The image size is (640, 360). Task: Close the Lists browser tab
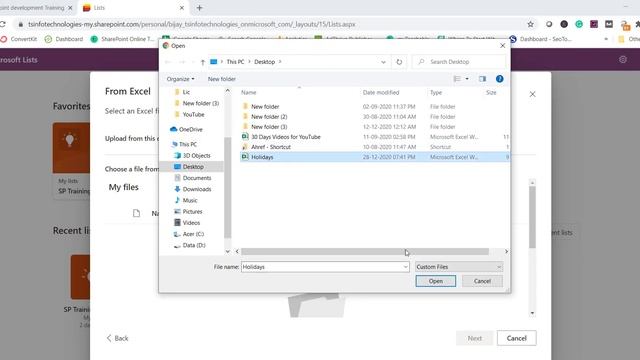tap(182, 8)
